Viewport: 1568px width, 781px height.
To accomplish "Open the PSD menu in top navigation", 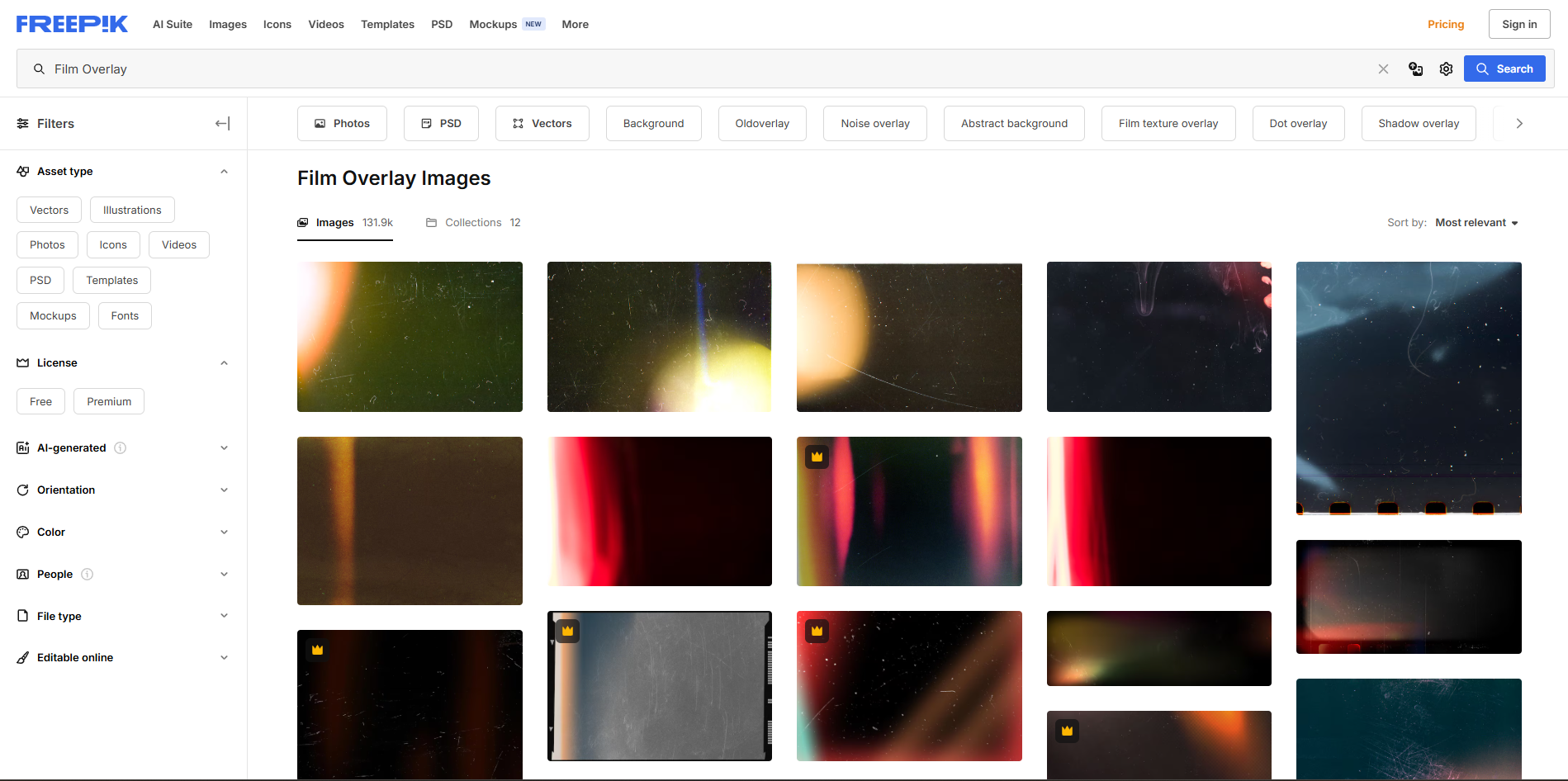I will tap(442, 25).
